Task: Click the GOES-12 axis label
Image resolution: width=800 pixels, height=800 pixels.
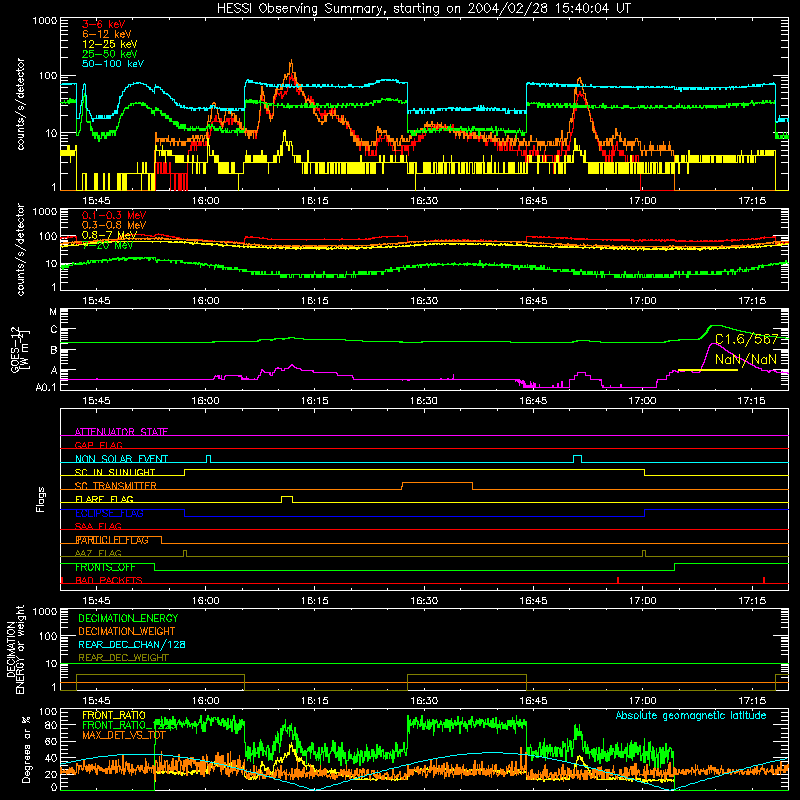Action: pyautogui.click(x=20, y=349)
